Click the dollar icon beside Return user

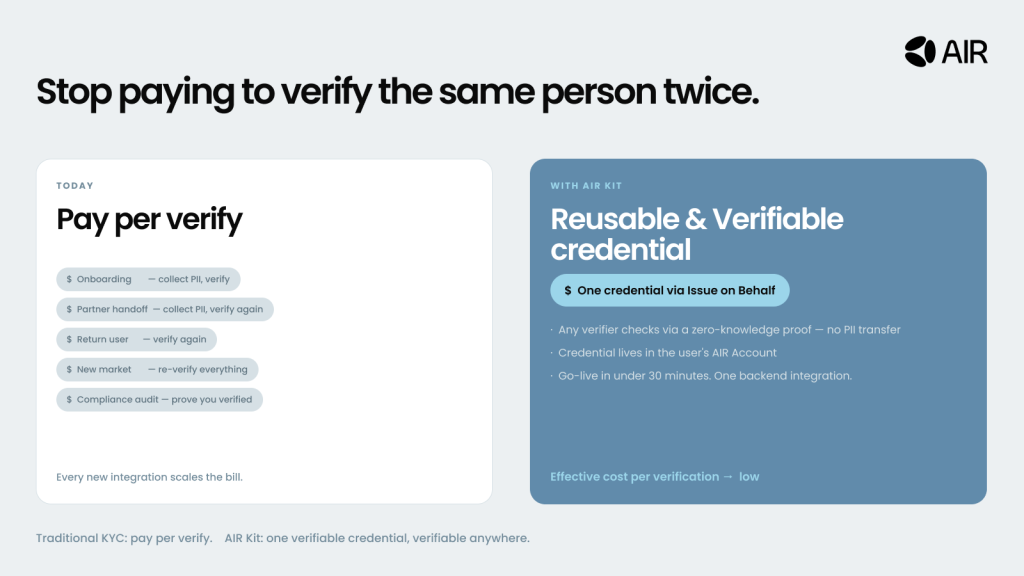click(69, 340)
